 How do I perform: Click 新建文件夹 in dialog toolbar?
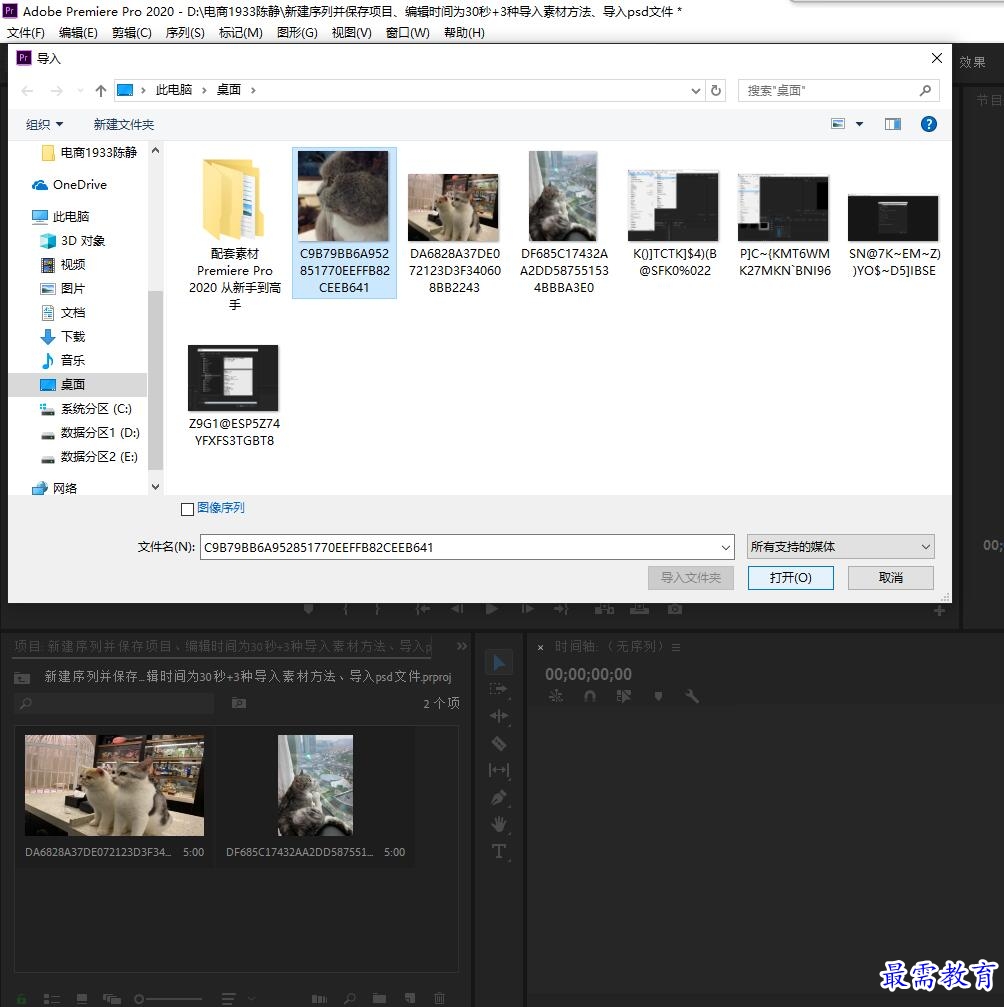(124, 125)
